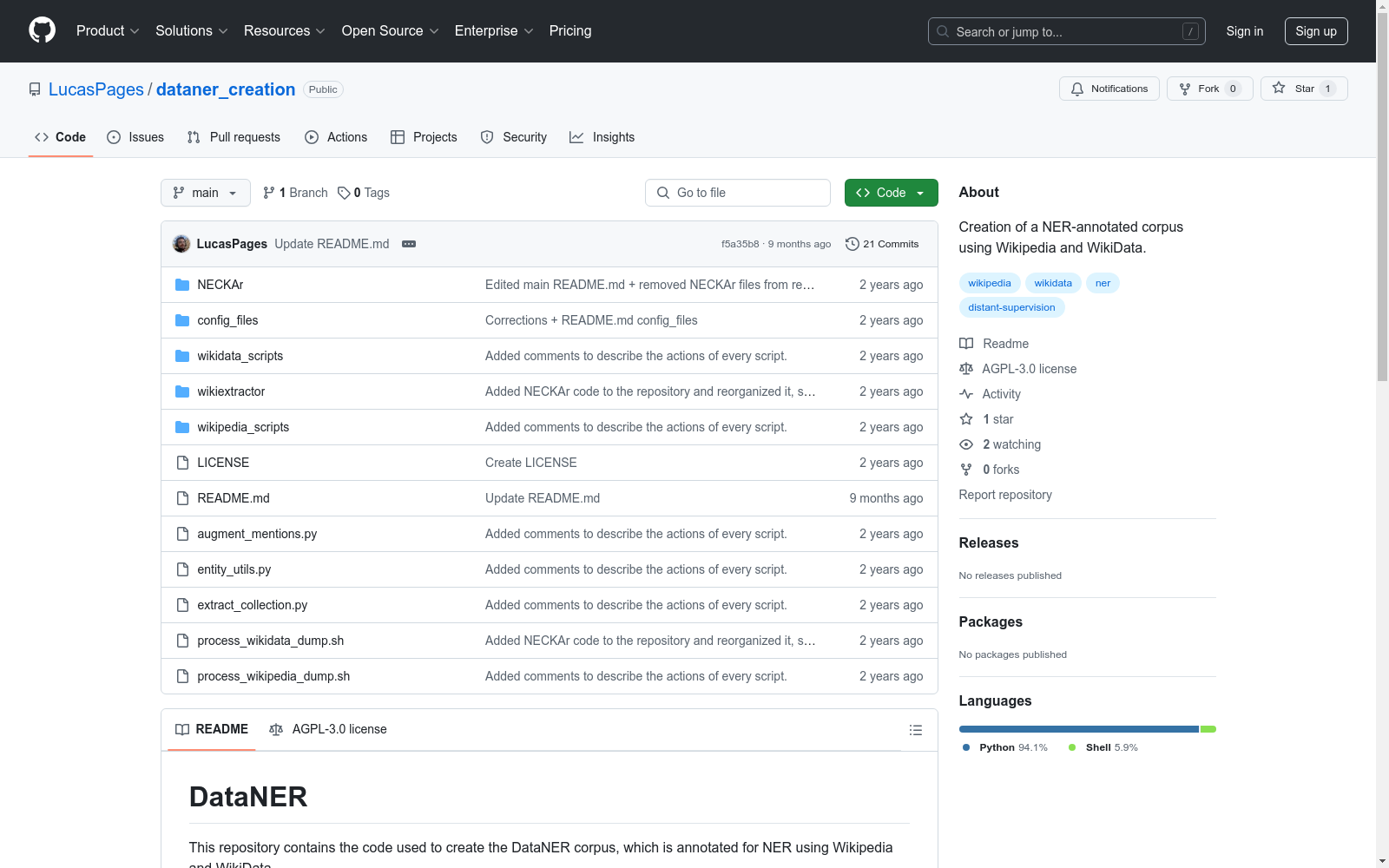Select the README tab below files
The height and width of the screenshot is (868, 1389).
point(212,729)
